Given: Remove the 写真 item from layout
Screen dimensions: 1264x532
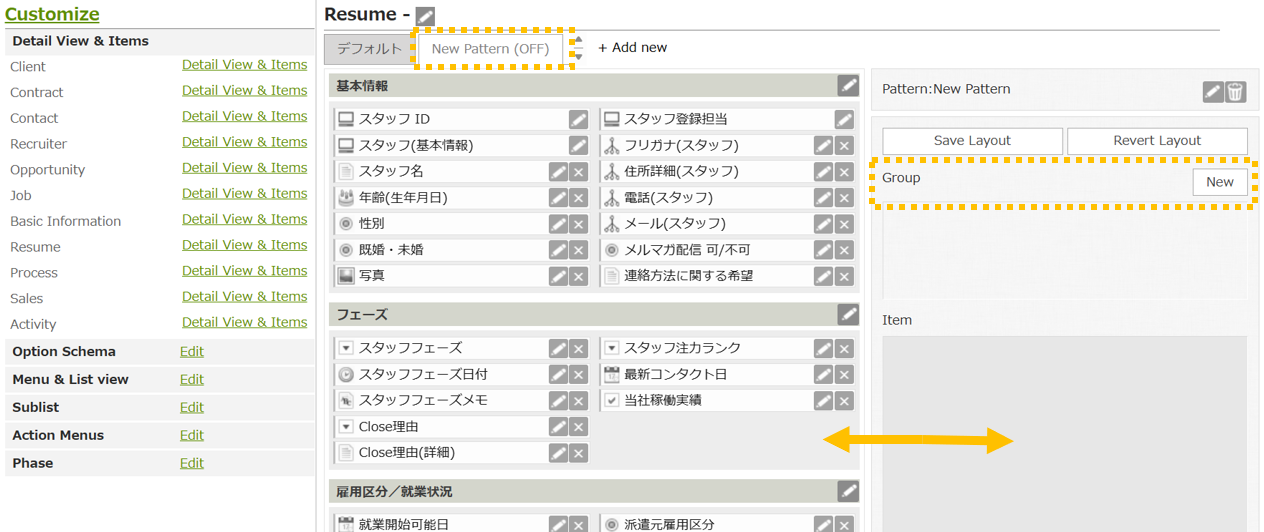Looking at the screenshot, I should click(x=578, y=276).
